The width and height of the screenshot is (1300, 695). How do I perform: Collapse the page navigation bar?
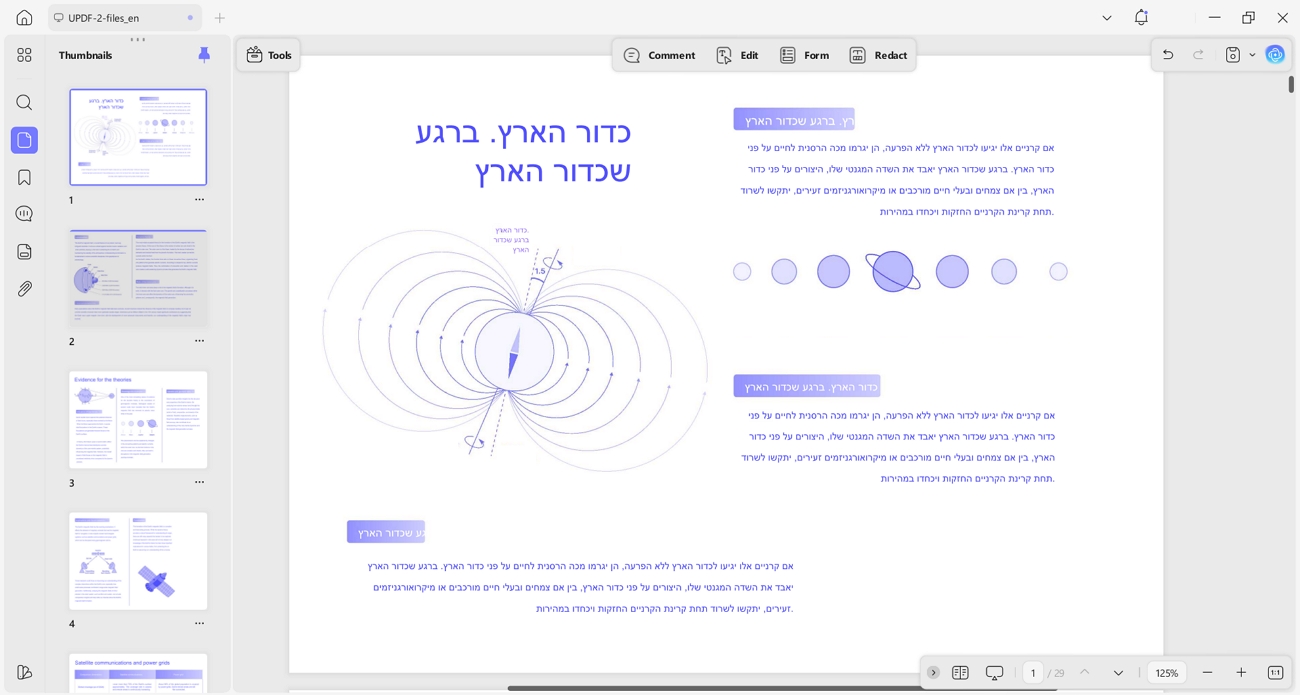pos(933,673)
